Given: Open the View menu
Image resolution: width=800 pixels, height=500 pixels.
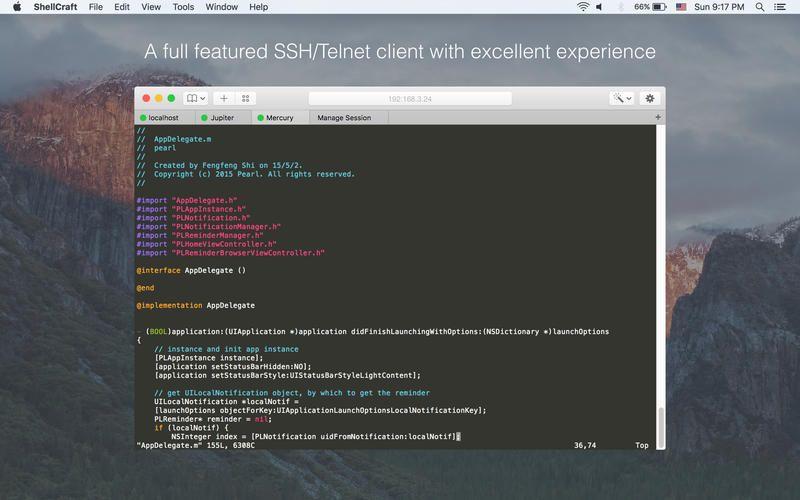Looking at the screenshot, I should [x=151, y=7].
